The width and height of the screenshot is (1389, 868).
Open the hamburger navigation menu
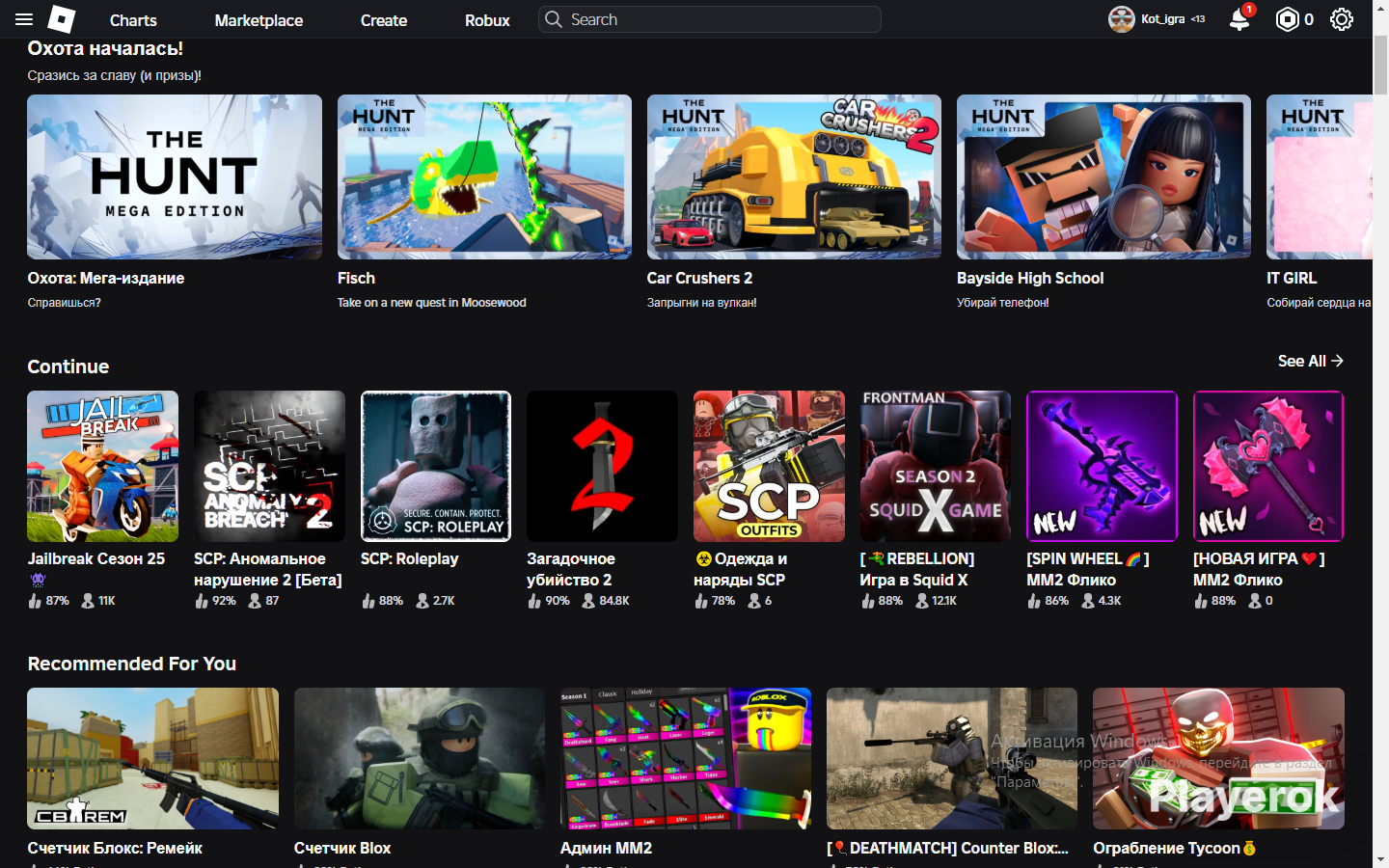[x=24, y=19]
